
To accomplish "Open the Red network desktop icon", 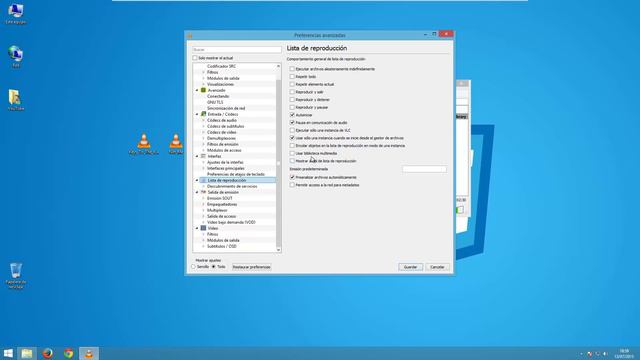I will [16, 56].
